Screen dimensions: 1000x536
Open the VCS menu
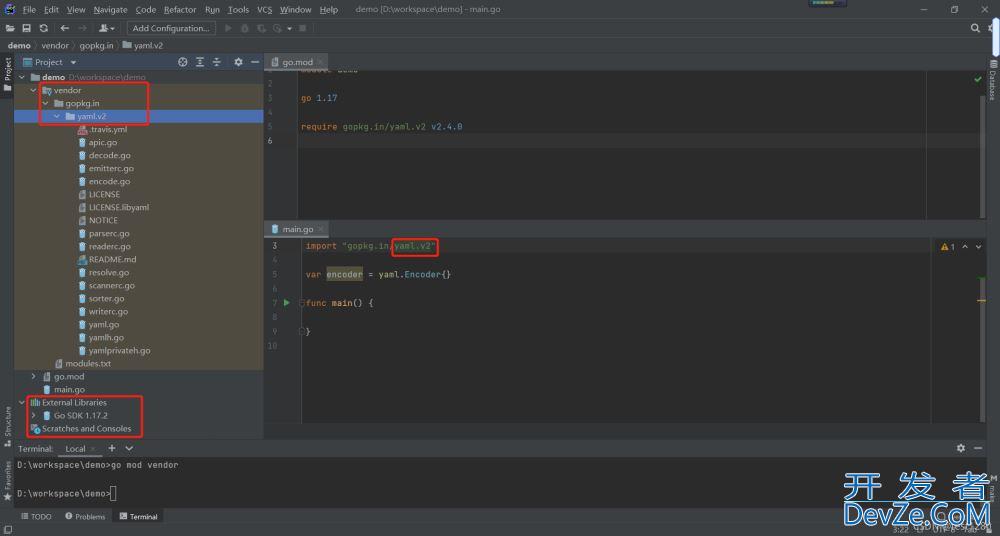pyautogui.click(x=265, y=10)
